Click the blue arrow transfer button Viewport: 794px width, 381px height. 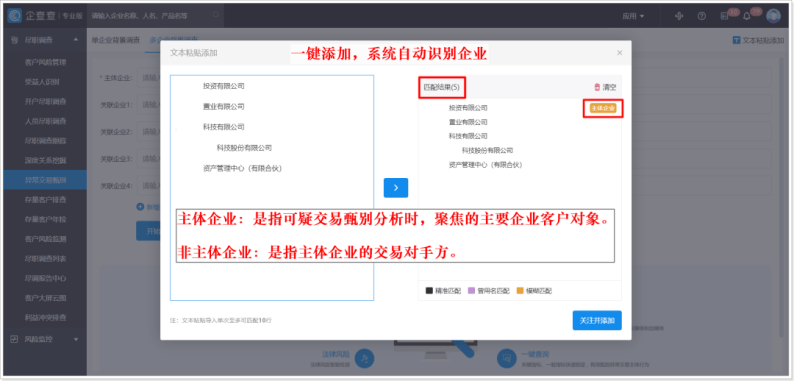[x=396, y=188]
